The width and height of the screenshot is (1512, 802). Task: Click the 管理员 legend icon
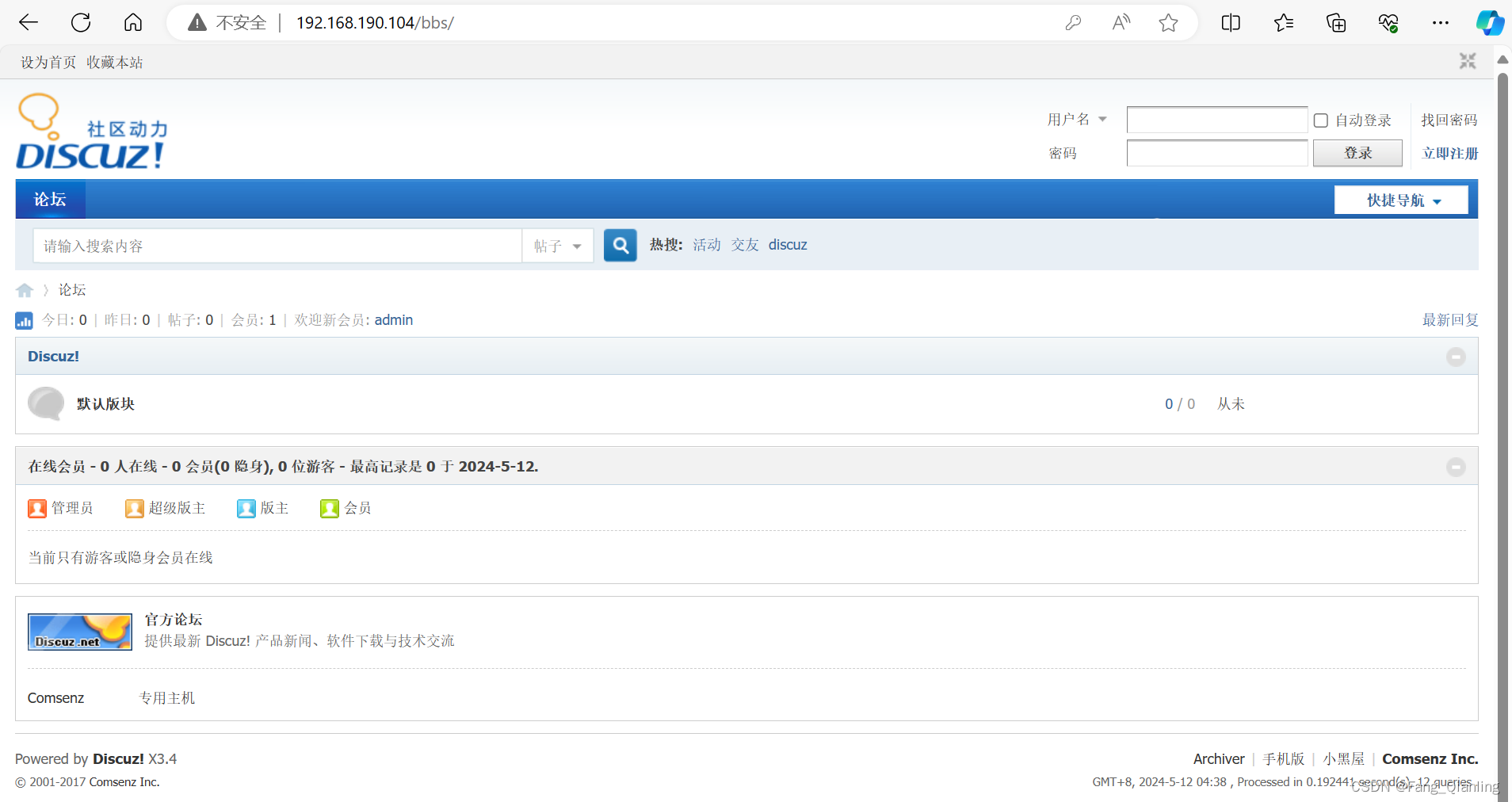pos(37,508)
